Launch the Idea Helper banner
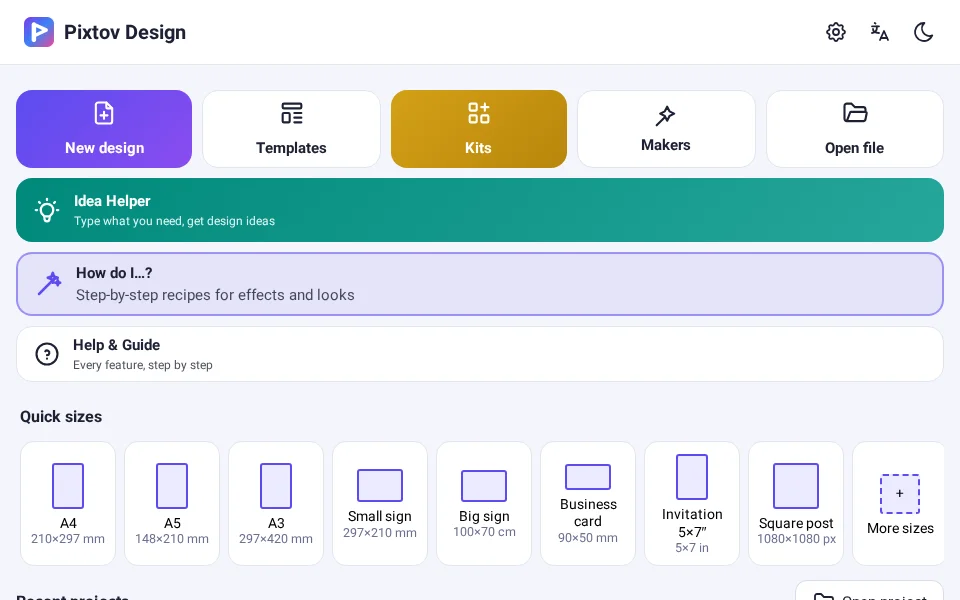Screen dimensions: 960x600 480,210
